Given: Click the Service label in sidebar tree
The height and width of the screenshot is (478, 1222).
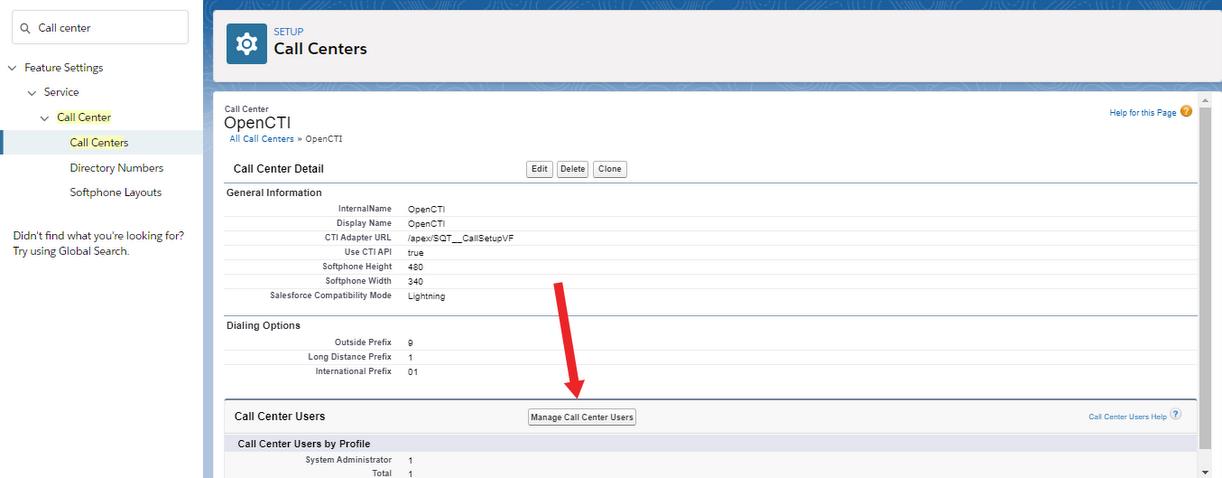Looking at the screenshot, I should (x=61, y=92).
